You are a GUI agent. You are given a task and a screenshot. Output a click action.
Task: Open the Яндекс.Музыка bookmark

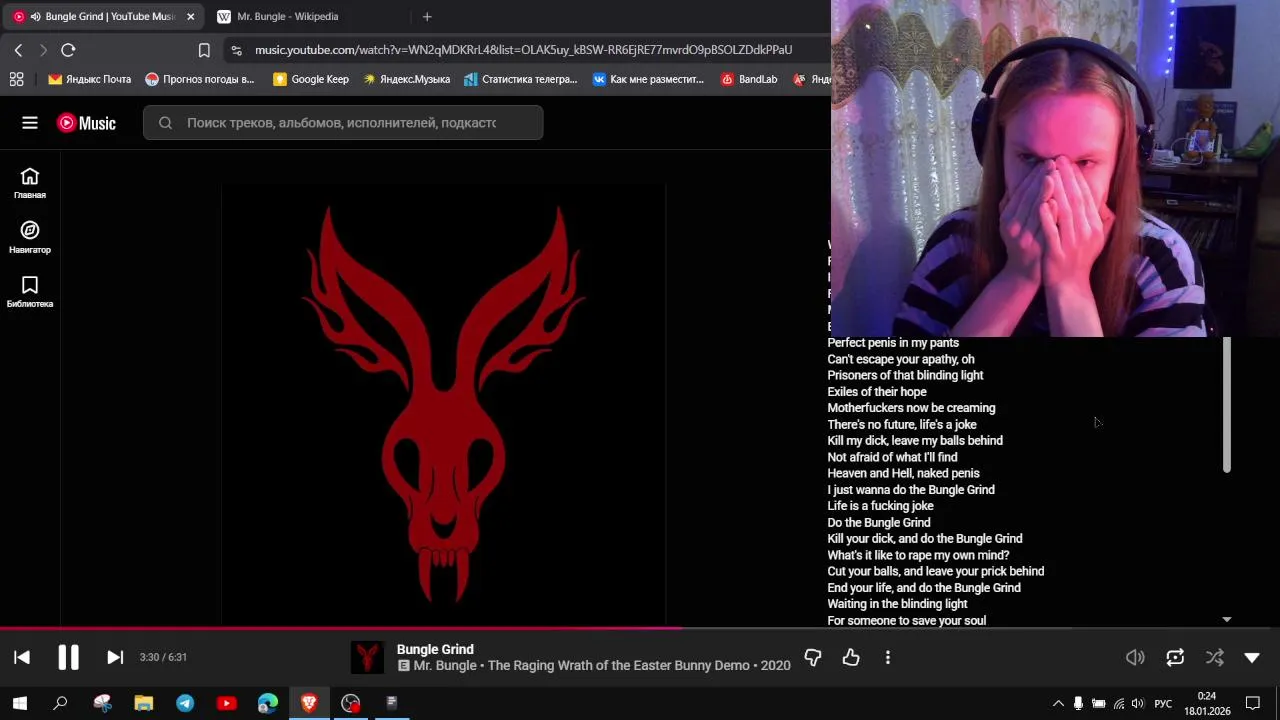click(406, 79)
